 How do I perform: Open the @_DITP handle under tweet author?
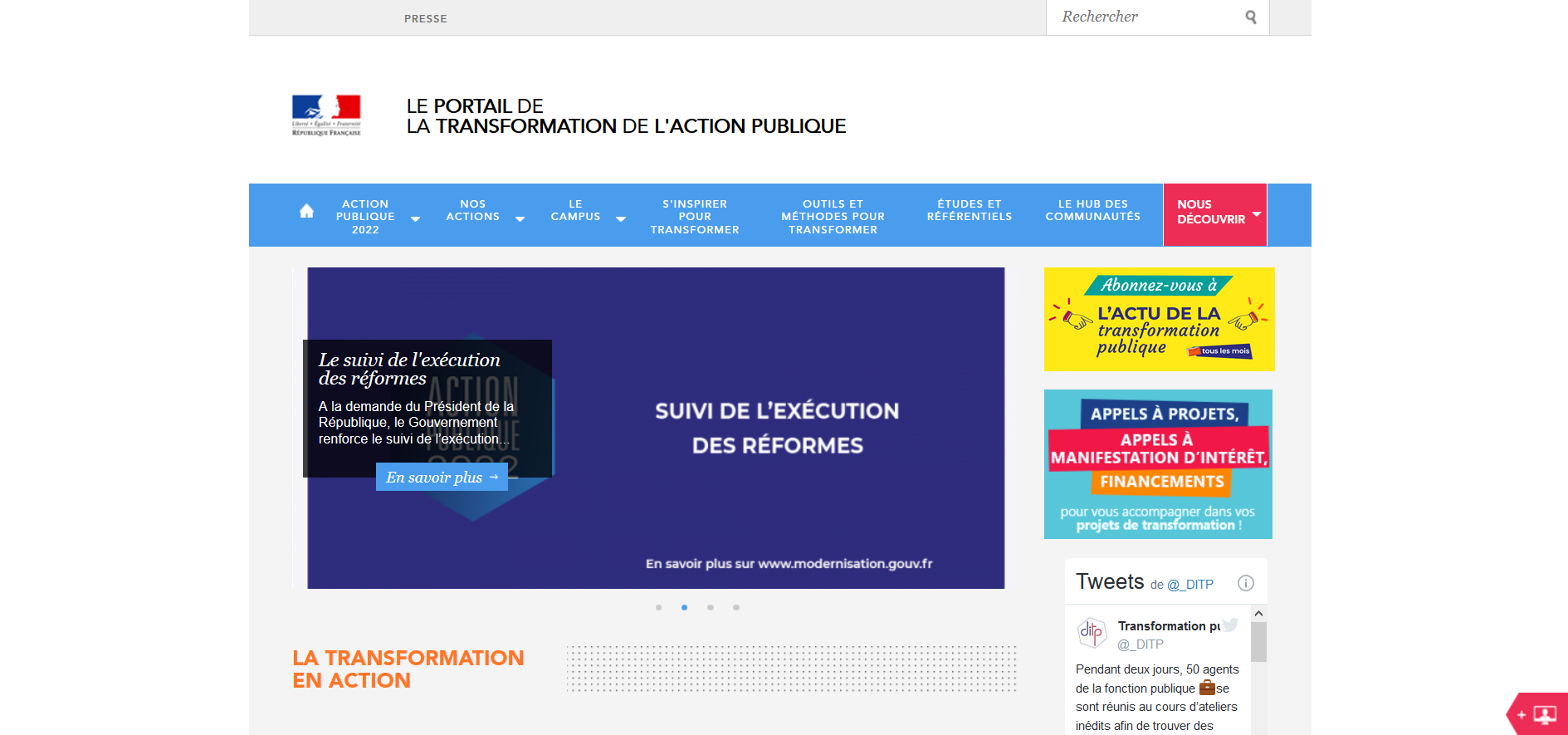[x=1141, y=644]
